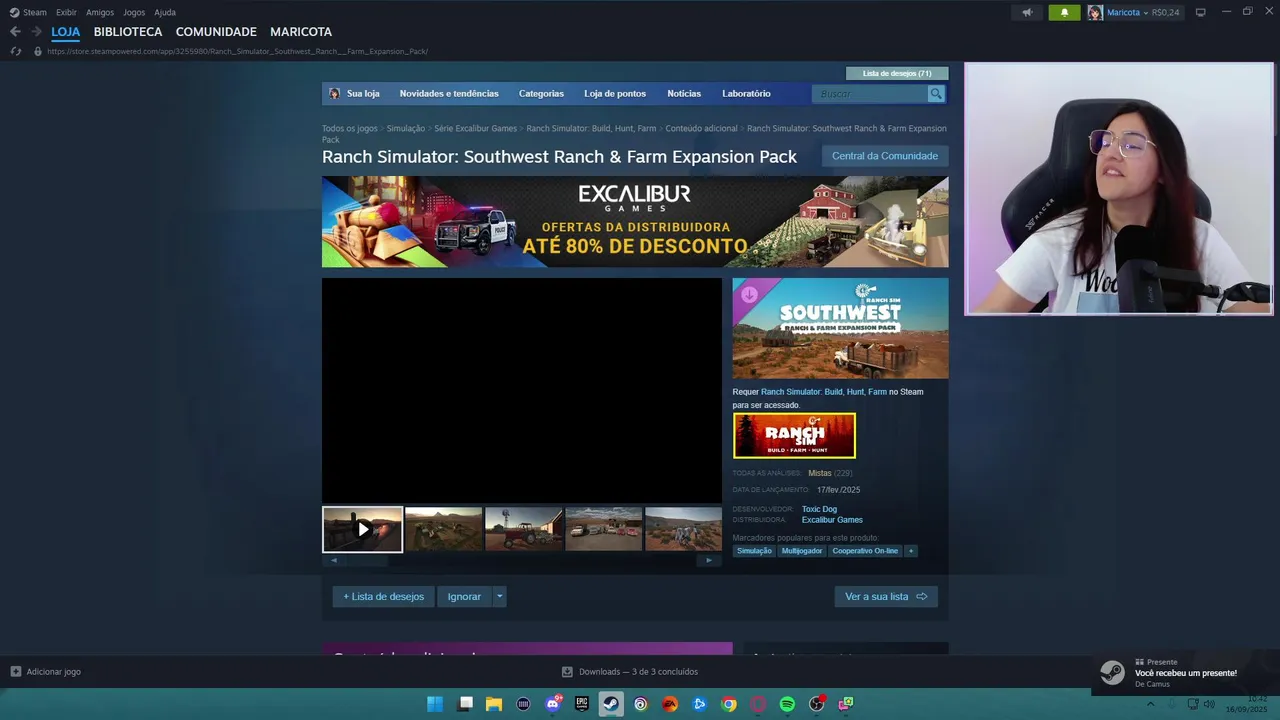Image resolution: width=1280 pixels, height=720 pixels.
Task: Expand more tags with plus button
Action: tap(911, 551)
